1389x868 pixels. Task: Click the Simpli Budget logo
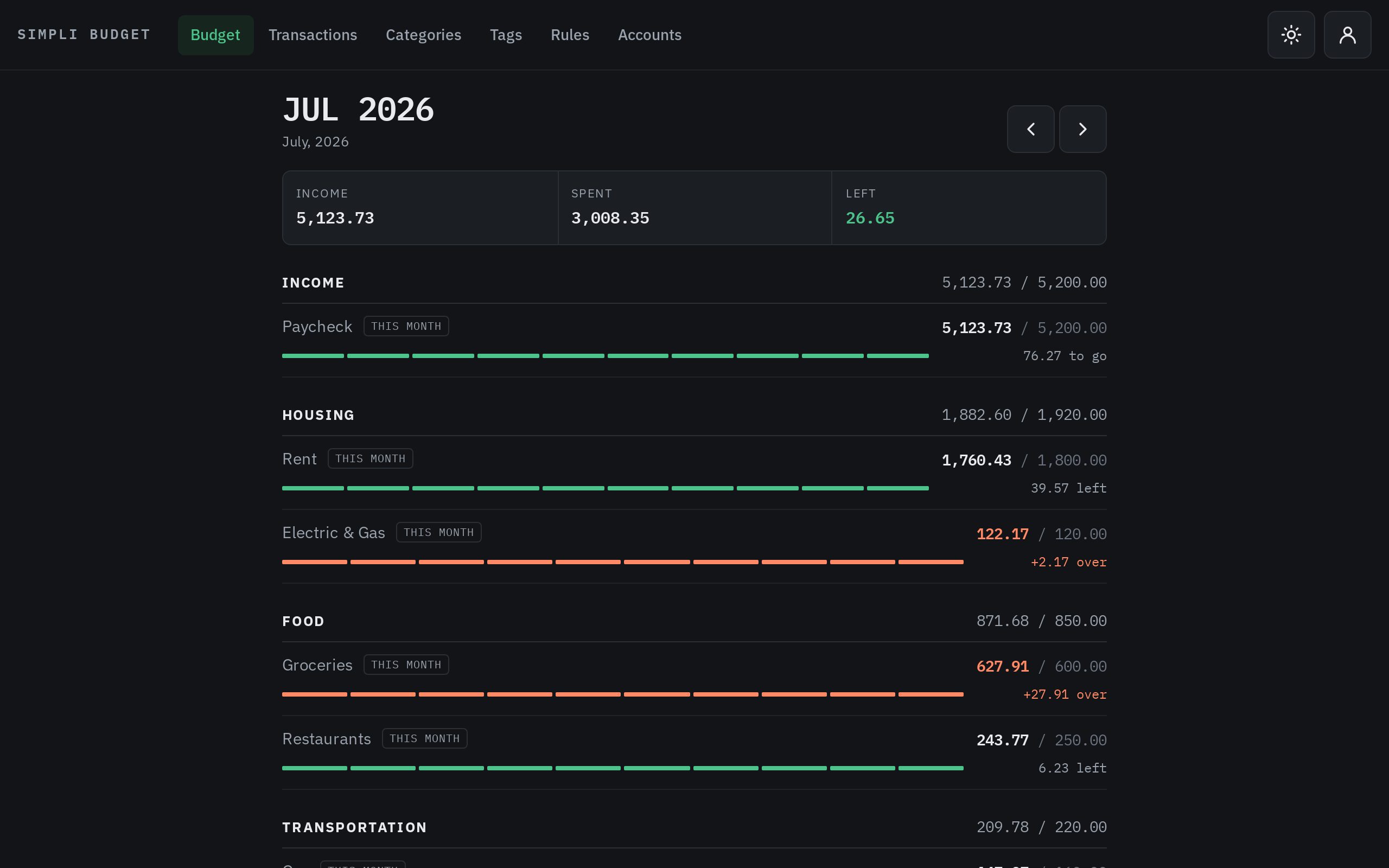click(84, 34)
